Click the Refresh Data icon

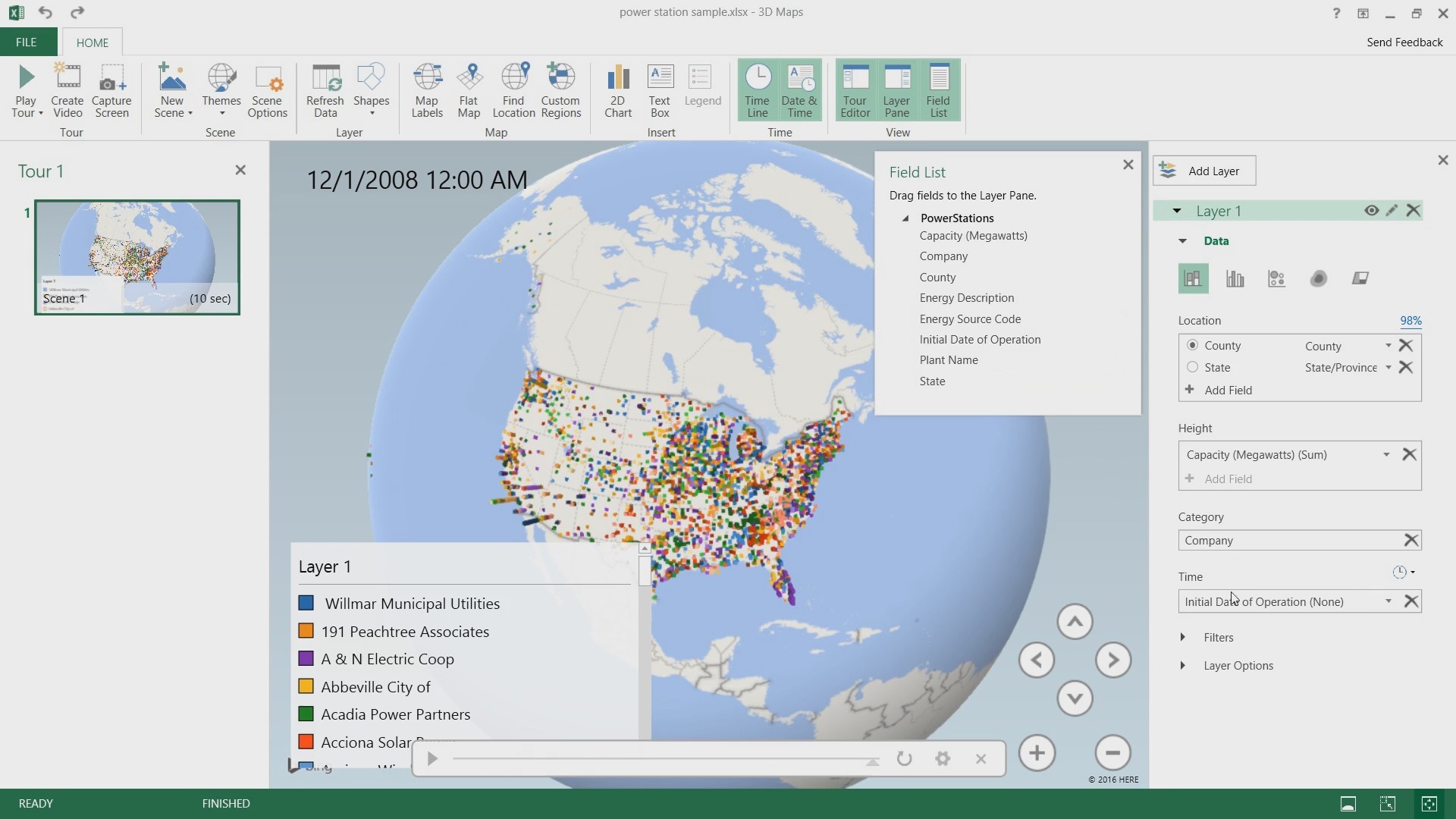(325, 90)
